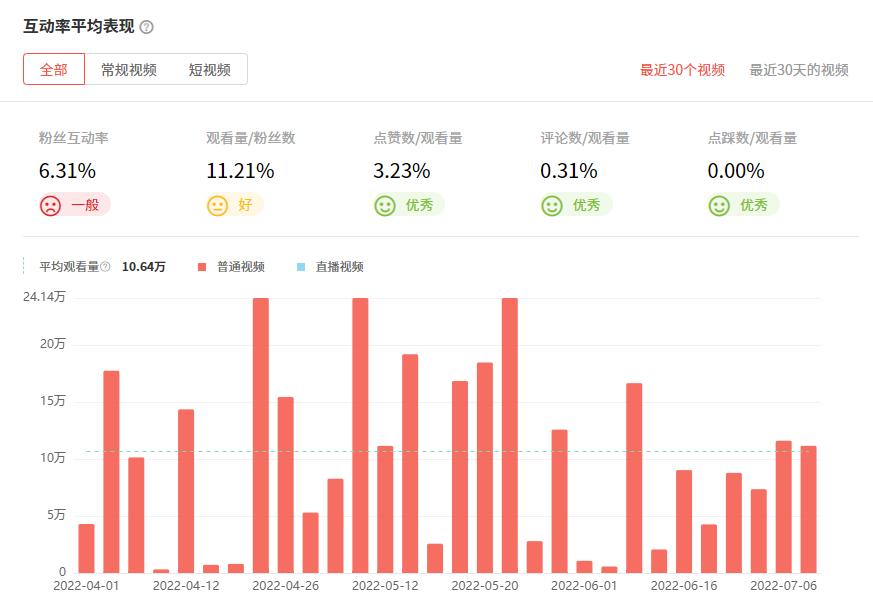Image resolution: width=873 pixels, height=612 pixels.
Task: Click the last bar on the chart
Action: click(808, 509)
